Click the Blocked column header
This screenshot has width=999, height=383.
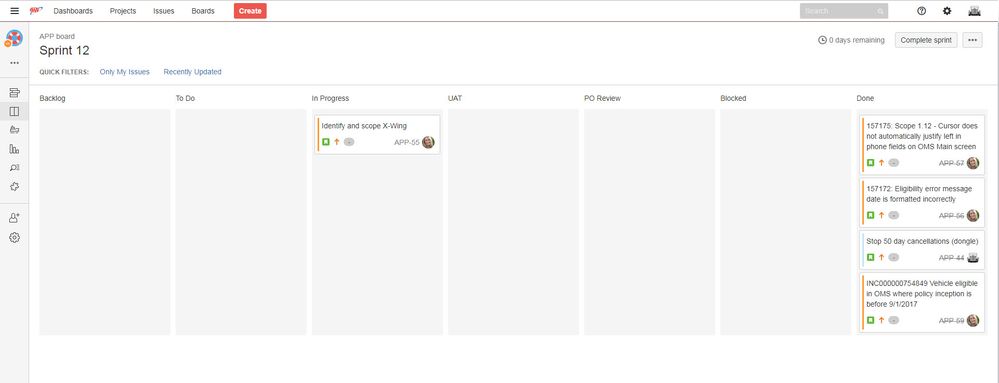point(733,99)
